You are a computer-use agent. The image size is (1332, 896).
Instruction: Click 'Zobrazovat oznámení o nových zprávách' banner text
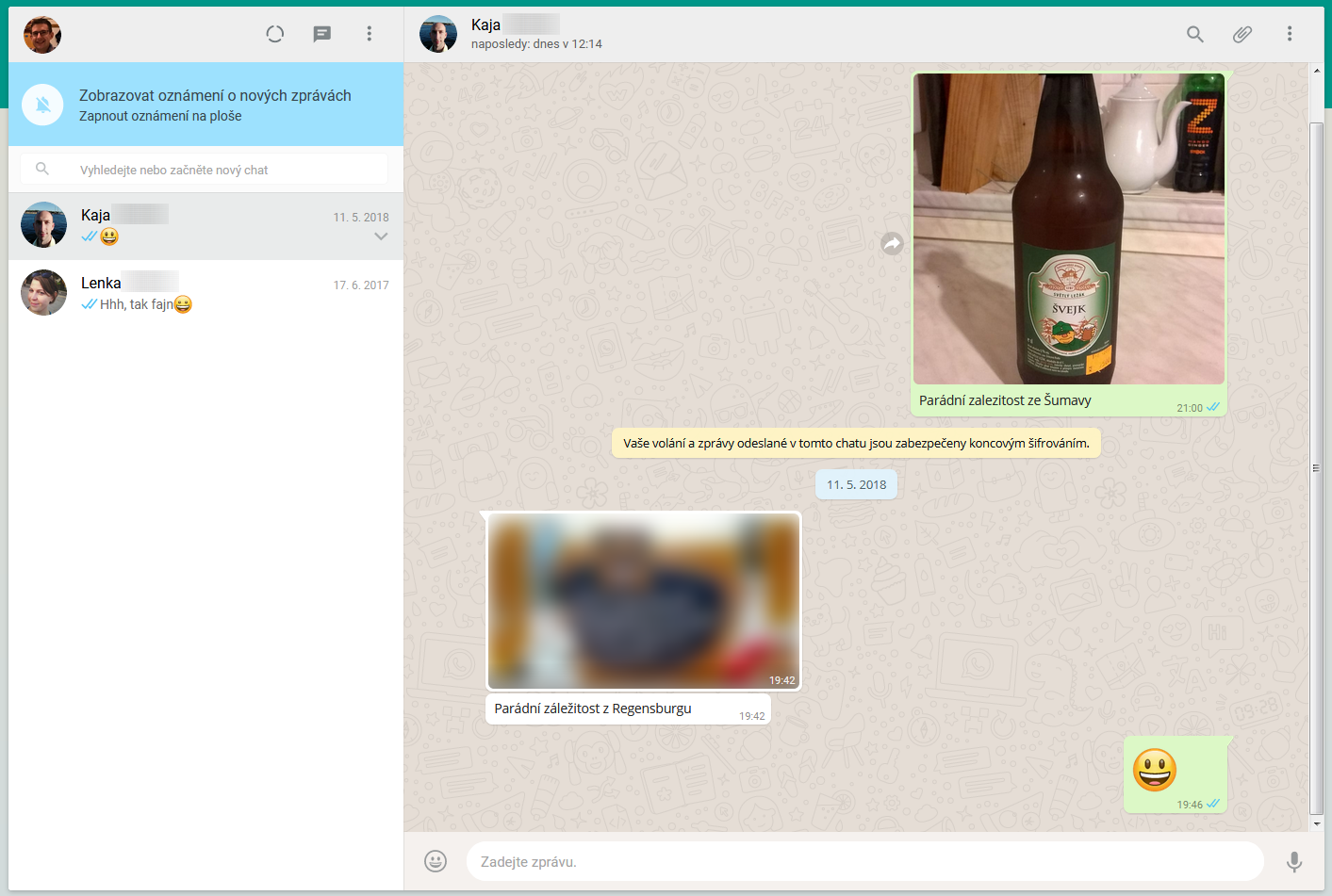pyautogui.click(x=215, y=95)
